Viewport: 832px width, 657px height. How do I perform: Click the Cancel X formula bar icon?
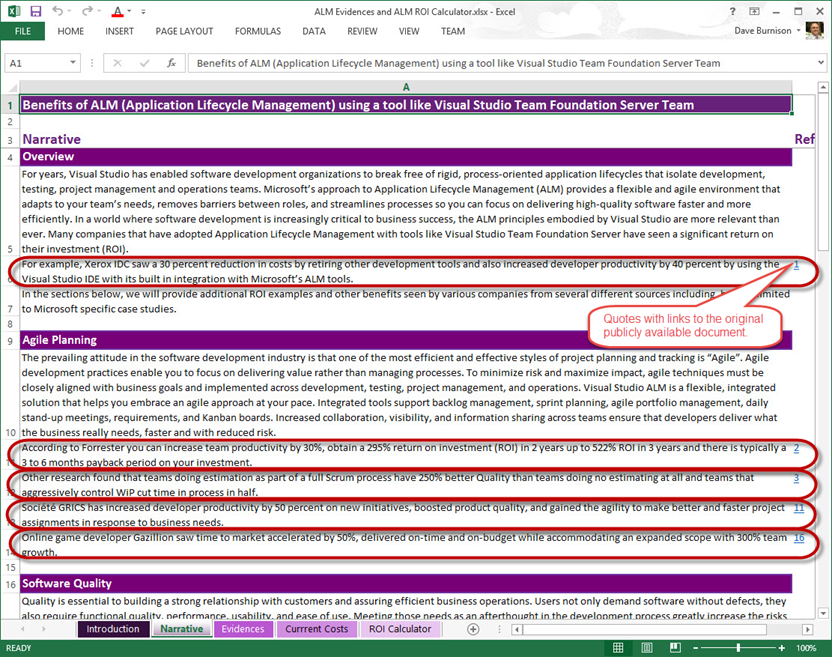117,63
